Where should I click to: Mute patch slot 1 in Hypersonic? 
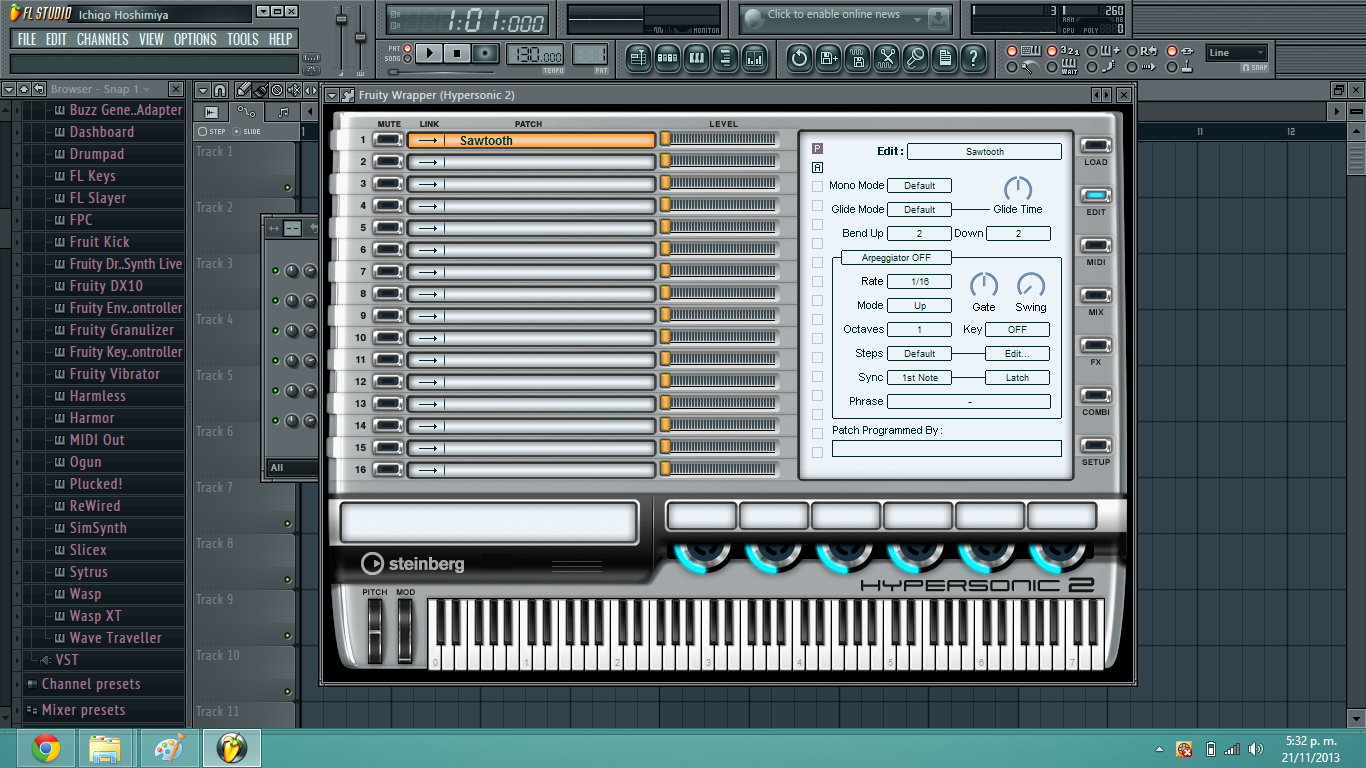coord(388,140)
